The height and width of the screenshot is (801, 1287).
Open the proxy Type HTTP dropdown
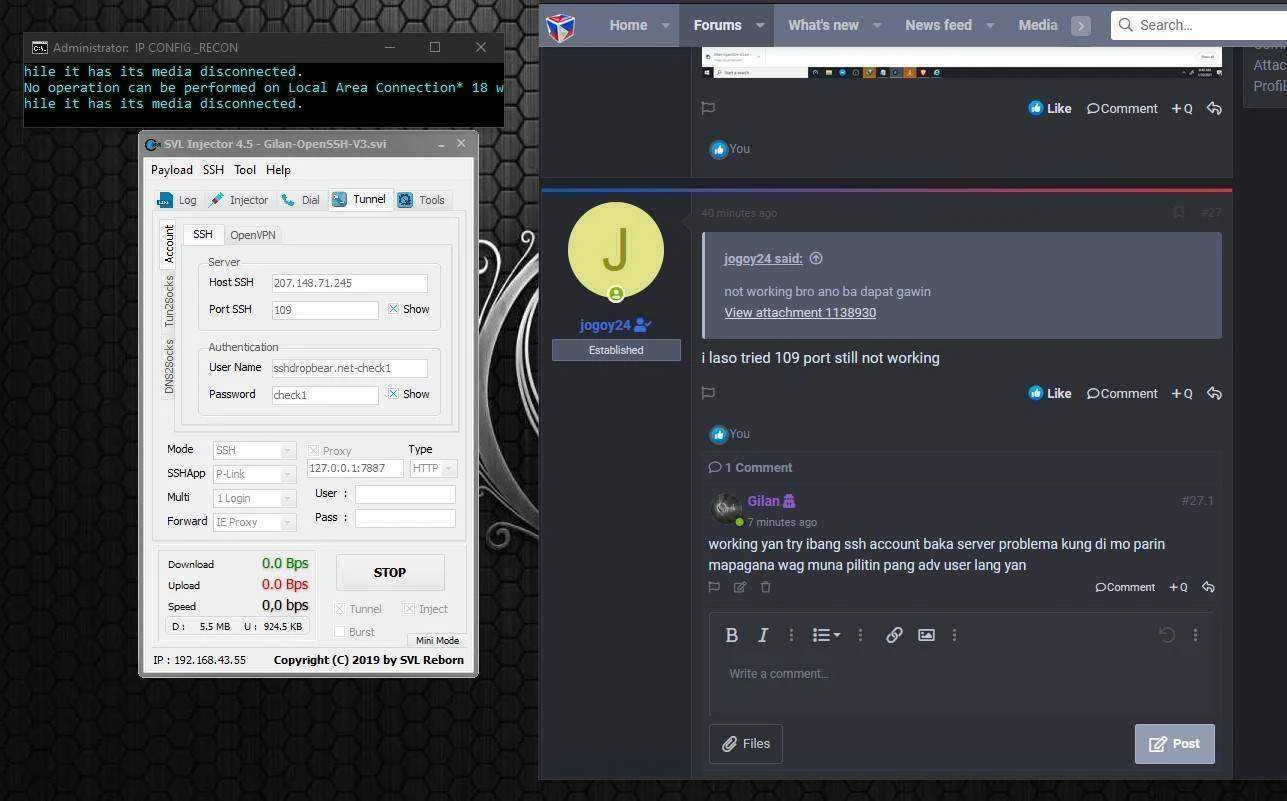433,468
